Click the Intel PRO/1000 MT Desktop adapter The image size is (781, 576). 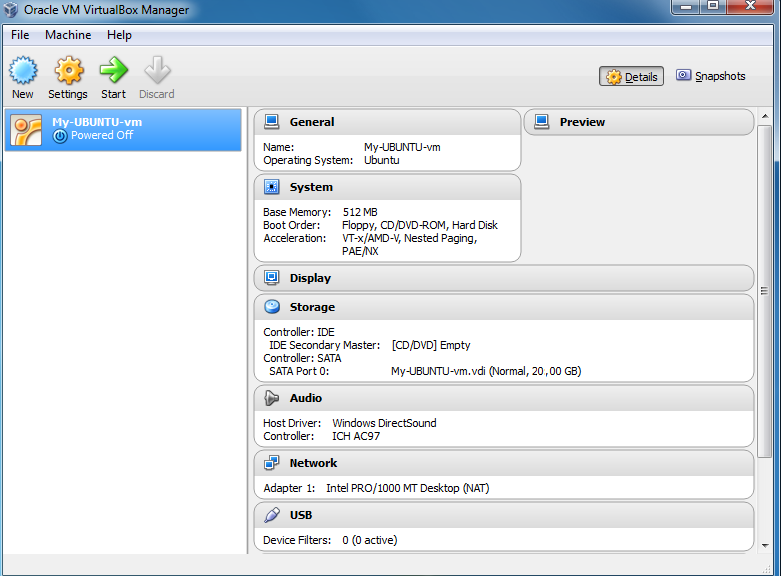click(x=407, y=488)
